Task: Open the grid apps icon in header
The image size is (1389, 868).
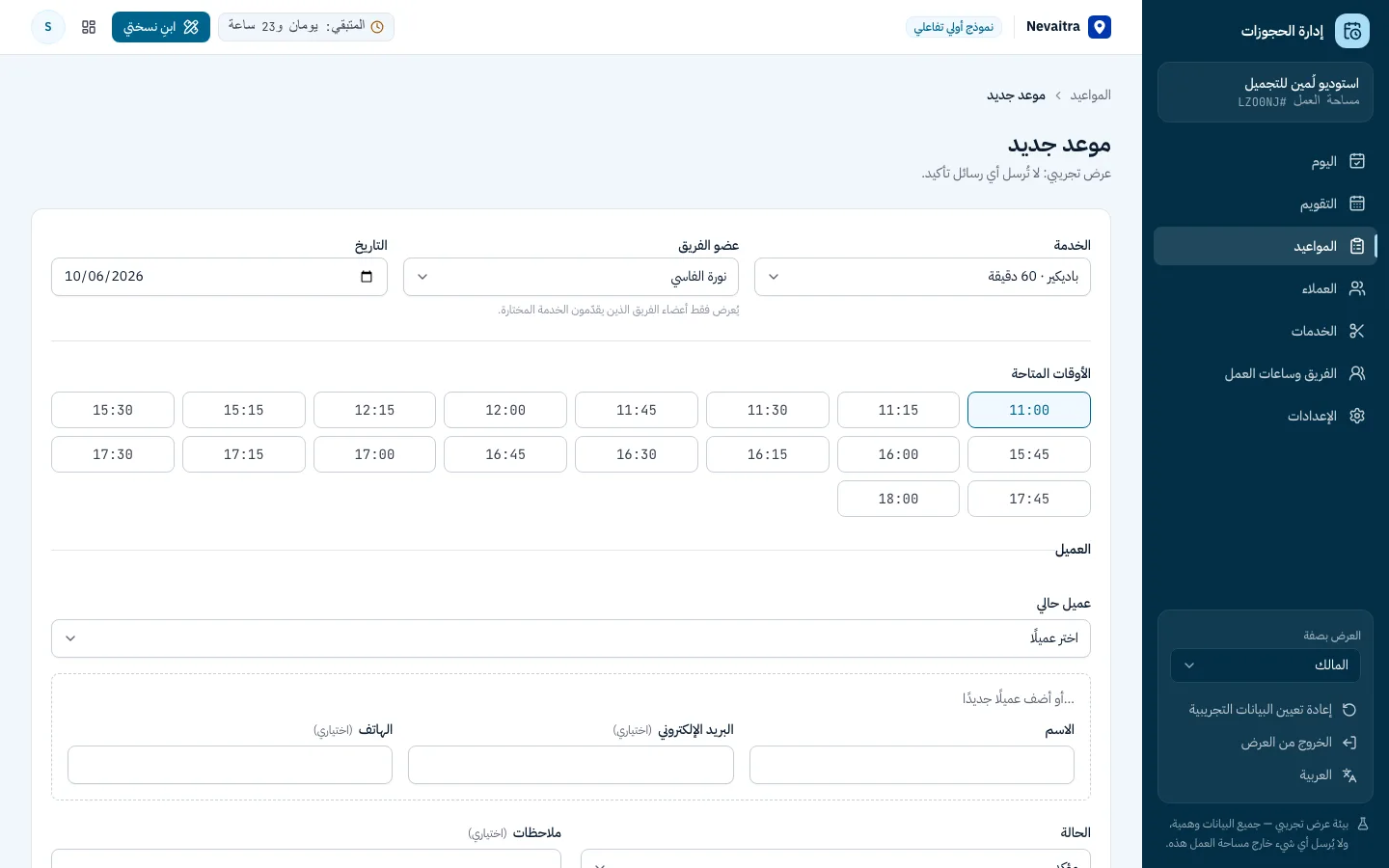Action: click(x=89, y=27)
